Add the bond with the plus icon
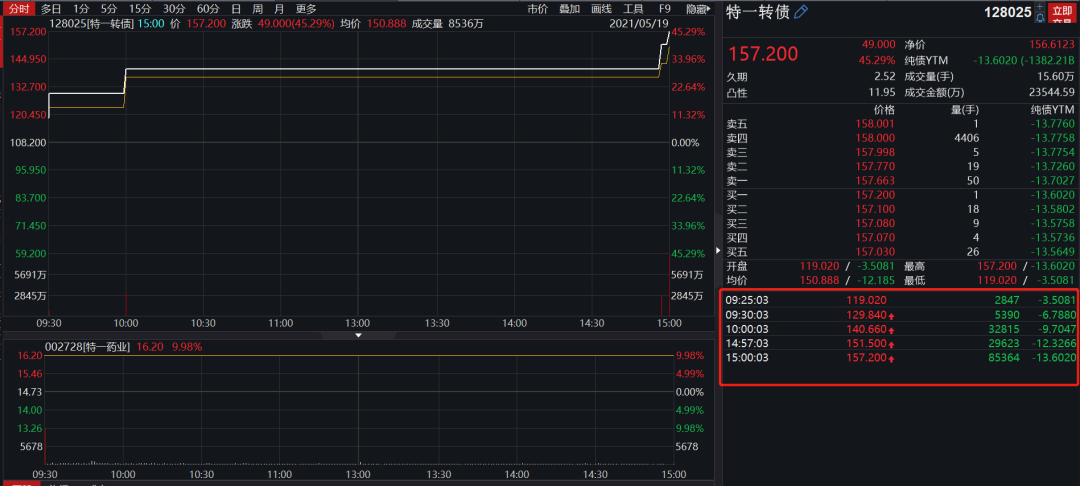The width and height of the screenshot is (1080, 486). [1041, 7]
